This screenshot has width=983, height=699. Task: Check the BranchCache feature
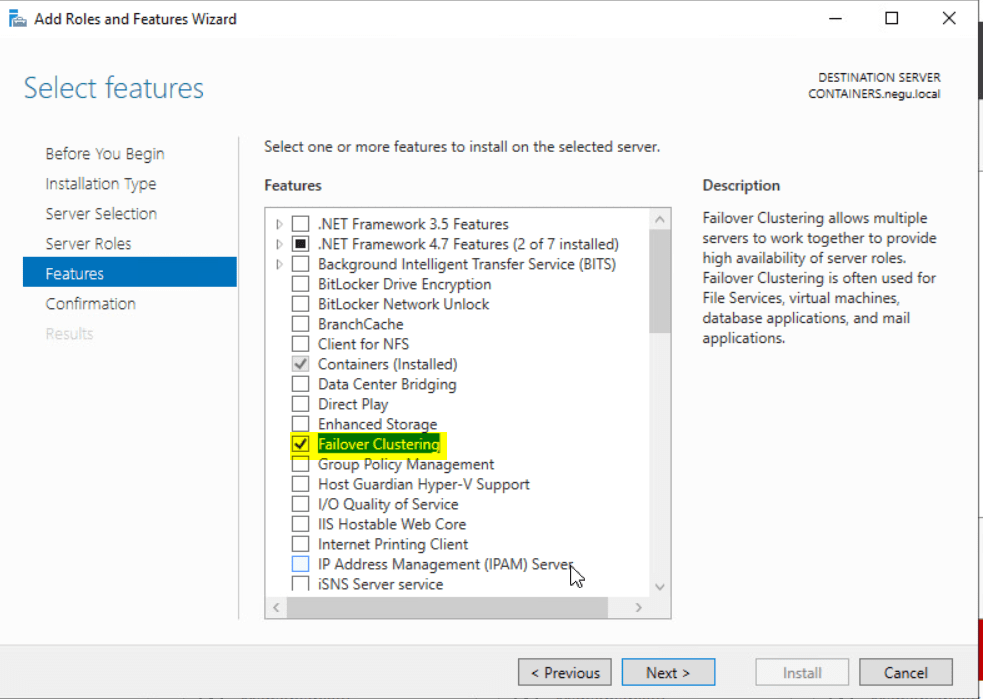tap(301, 324)
